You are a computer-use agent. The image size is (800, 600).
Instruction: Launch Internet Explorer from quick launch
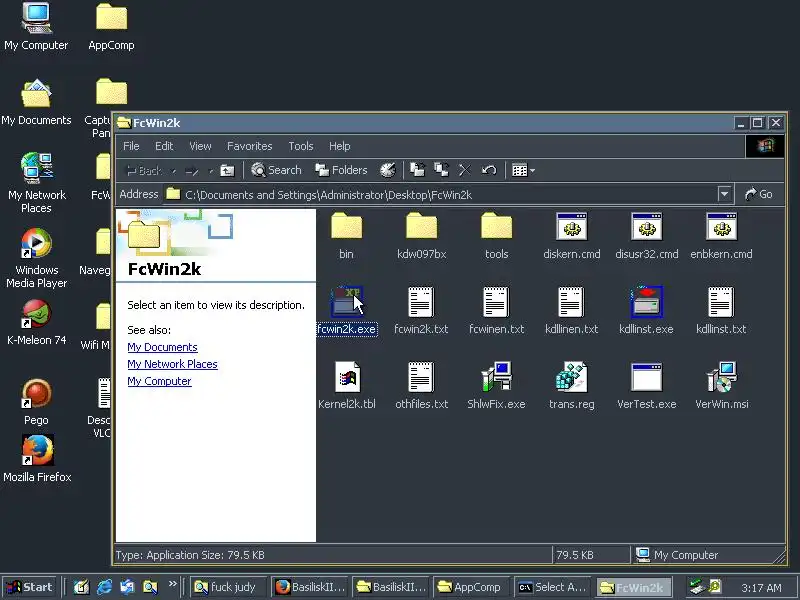[104, 587]
